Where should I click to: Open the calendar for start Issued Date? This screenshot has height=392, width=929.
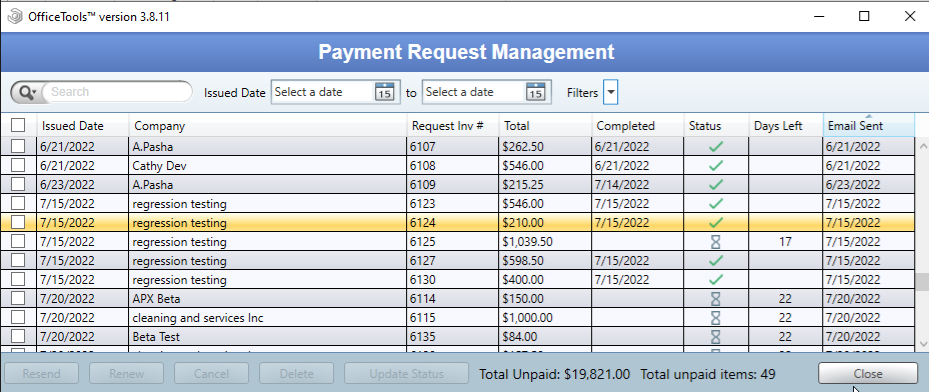pyautogui.click(x=384, y=92)
